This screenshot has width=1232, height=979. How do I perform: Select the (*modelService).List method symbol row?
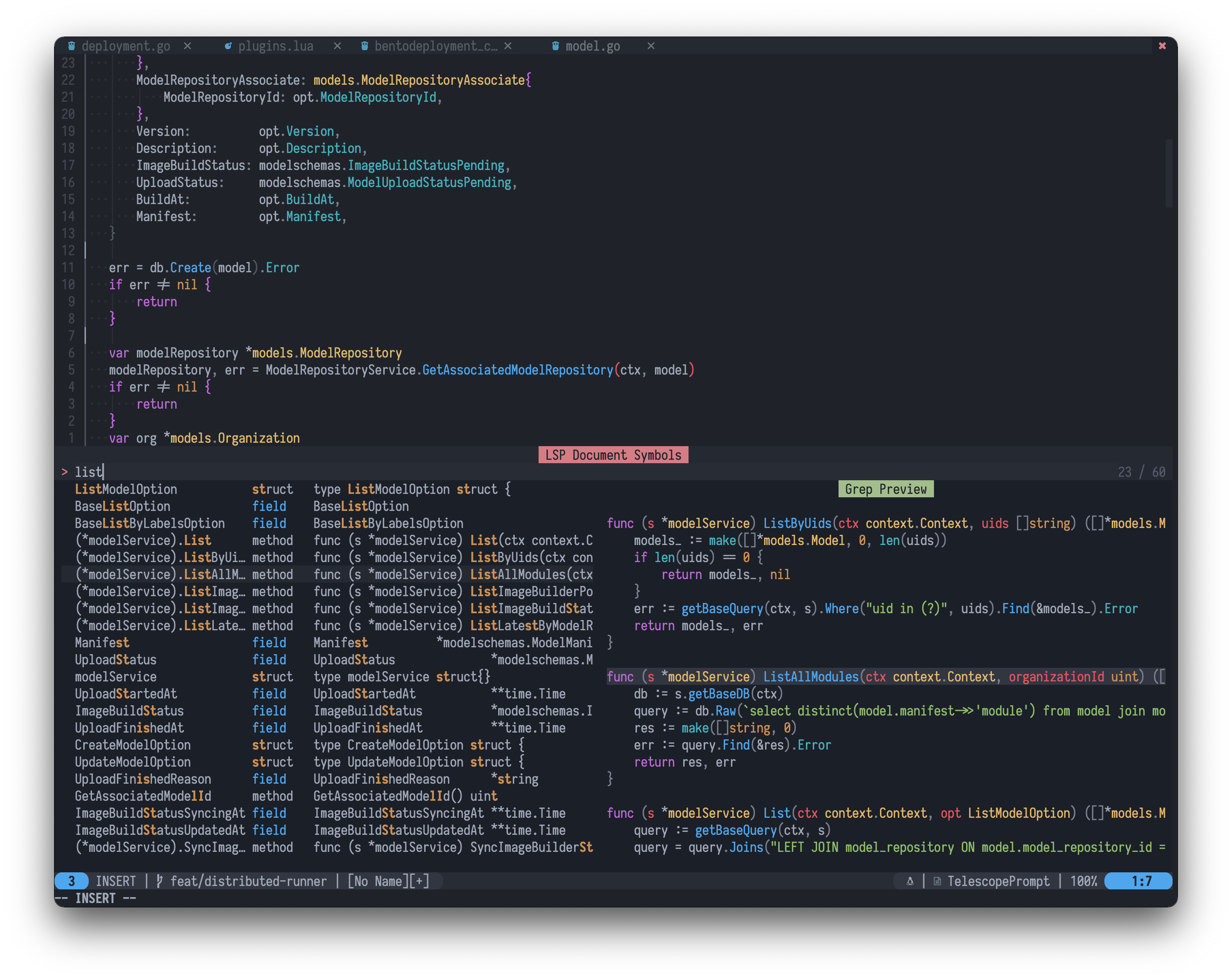coord(327,541)
